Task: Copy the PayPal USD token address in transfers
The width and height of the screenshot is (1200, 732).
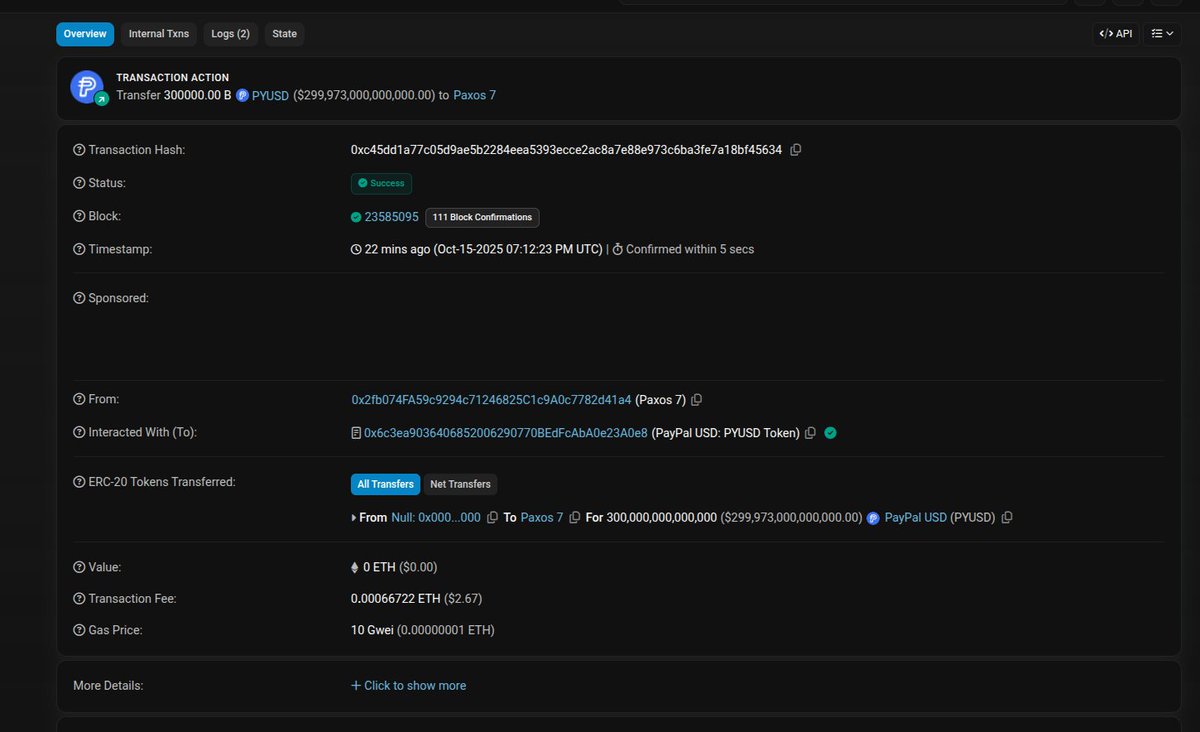Action: coord(1007,518)
